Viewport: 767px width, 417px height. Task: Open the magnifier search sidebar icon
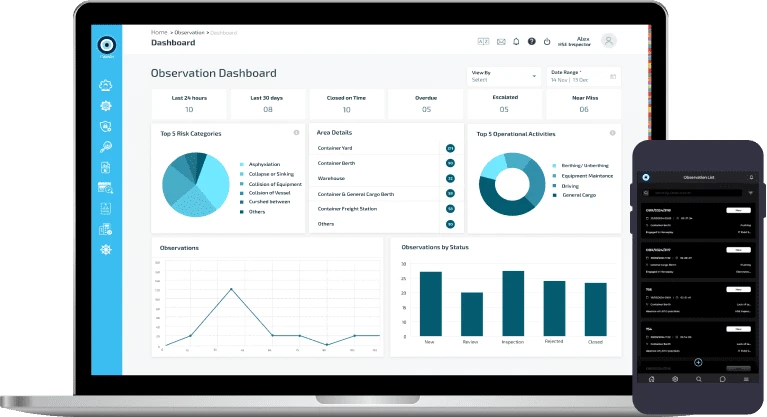click(x=106, y=147)
